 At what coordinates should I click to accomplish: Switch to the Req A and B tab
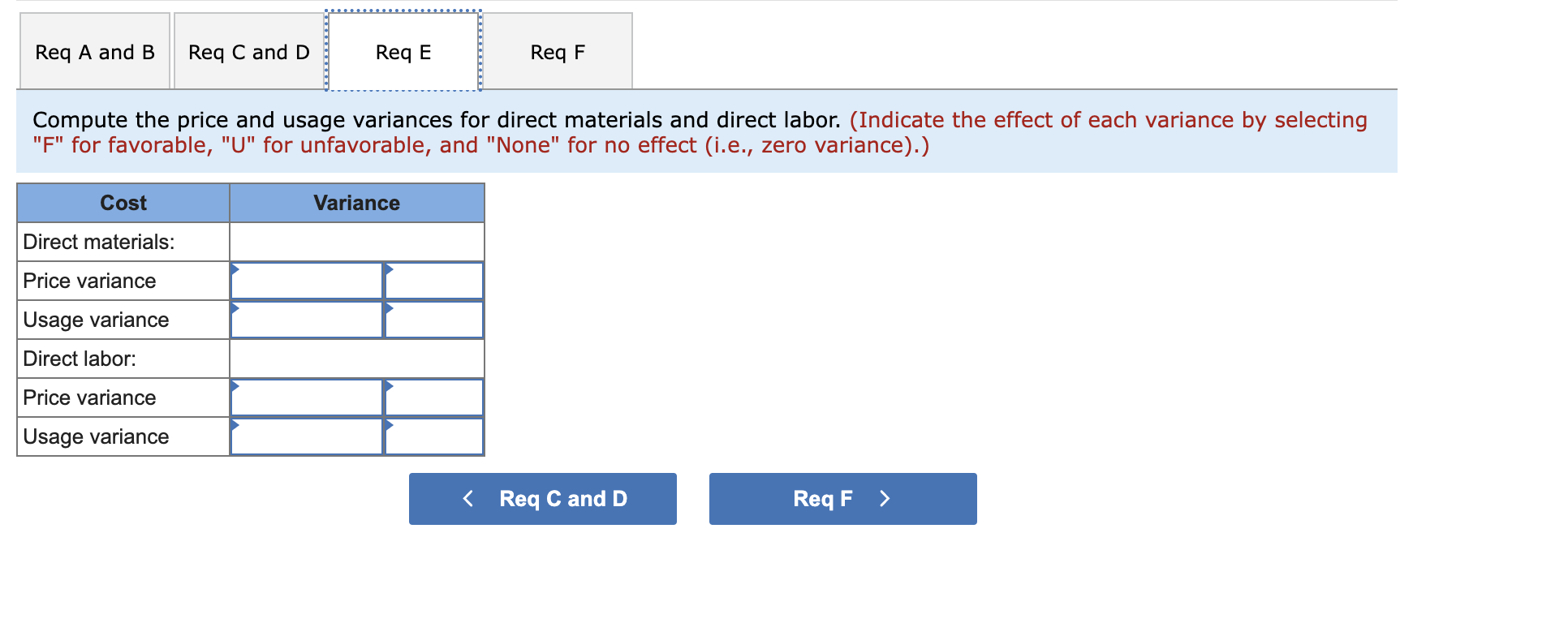pos(94,51)
